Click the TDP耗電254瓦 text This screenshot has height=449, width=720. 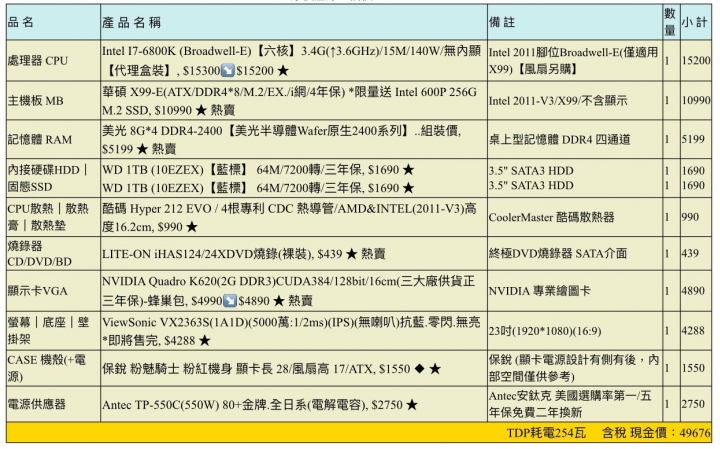546,433
